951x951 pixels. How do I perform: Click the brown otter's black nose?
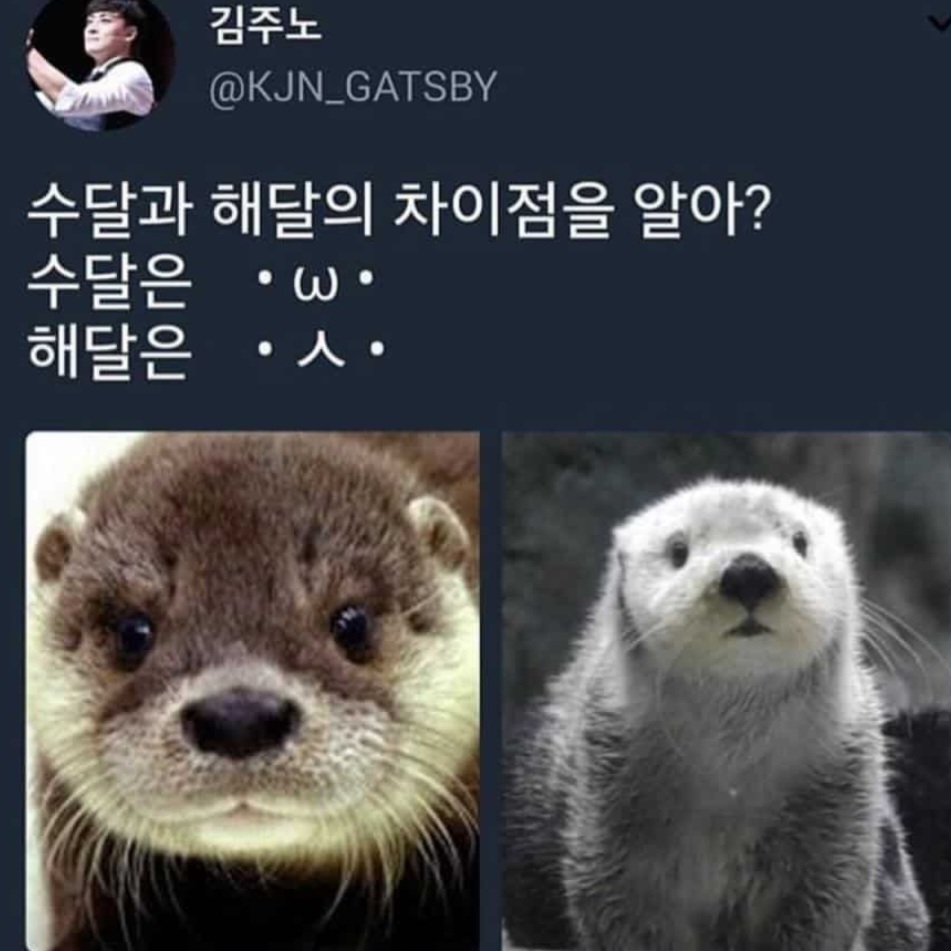point(241,722)
